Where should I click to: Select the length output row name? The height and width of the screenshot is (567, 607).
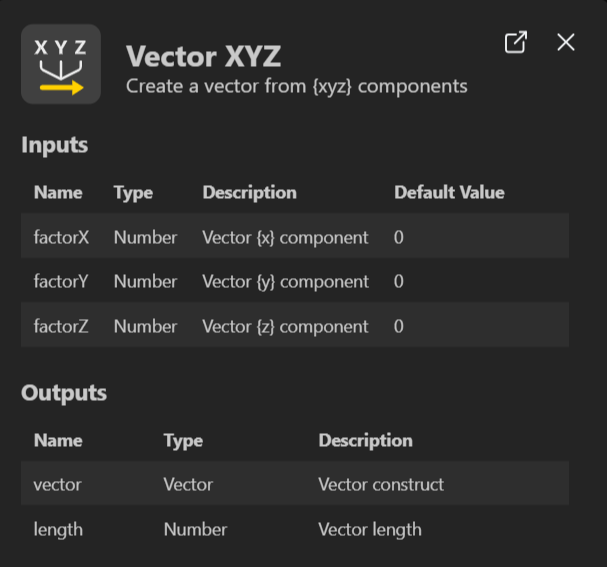(x=58, y=529)
